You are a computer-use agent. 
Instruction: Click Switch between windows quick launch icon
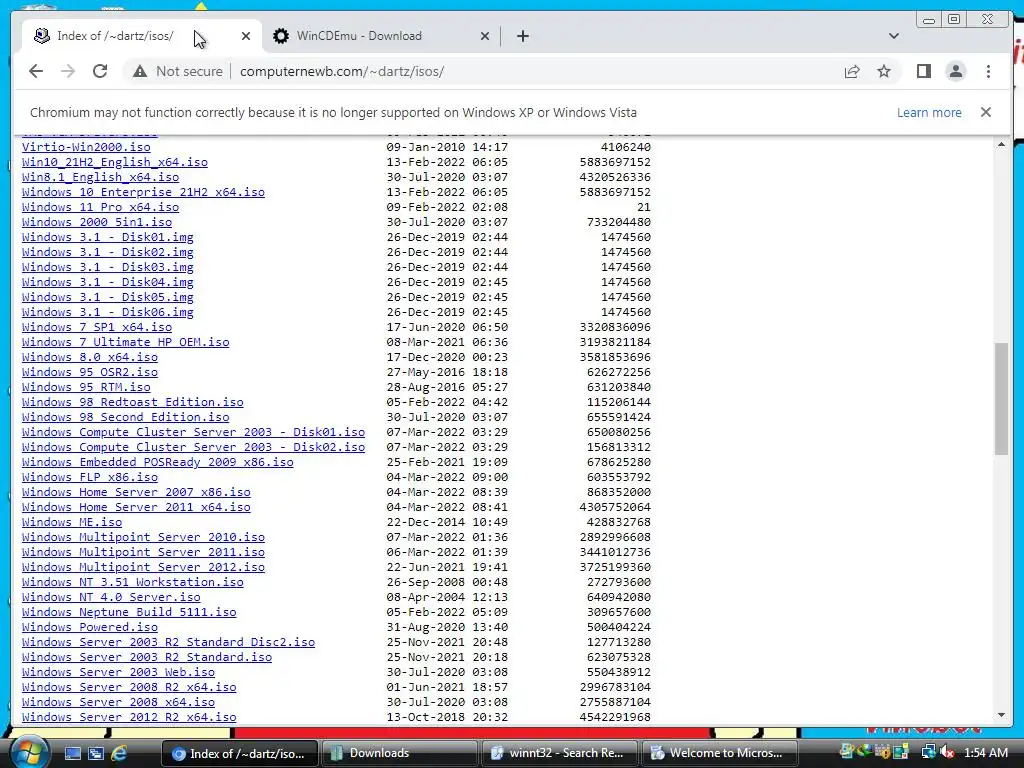point(96,753)
